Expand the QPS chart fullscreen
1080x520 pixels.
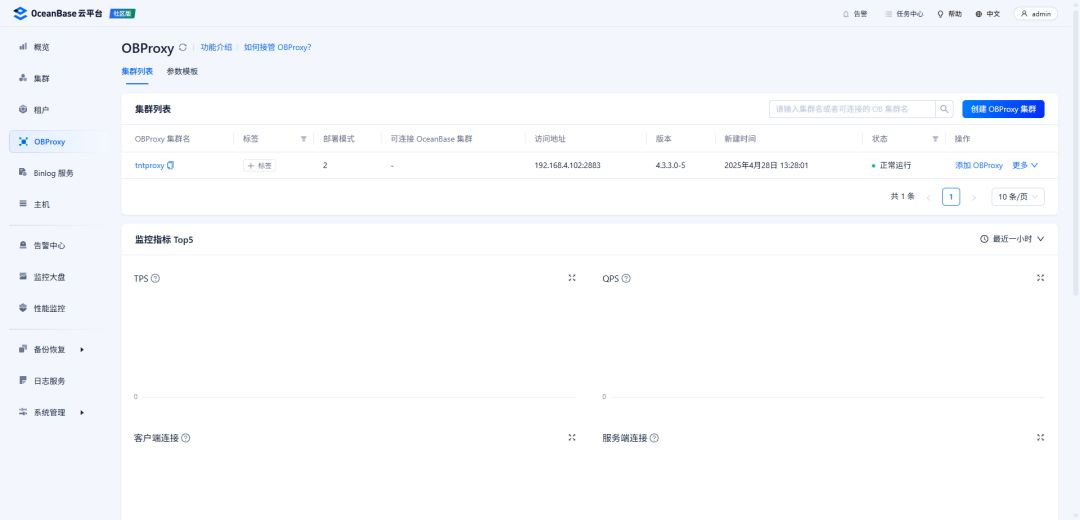click(1040, 278)
